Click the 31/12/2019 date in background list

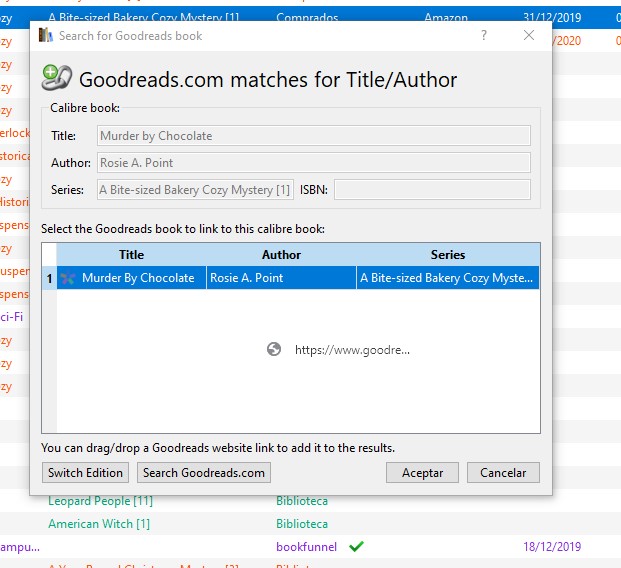[552, 17]
